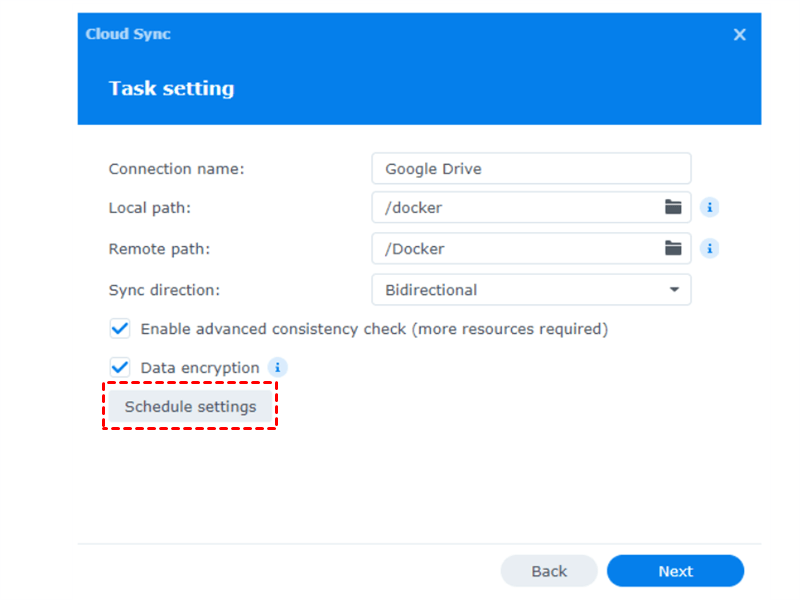Viewport: 800px width, 600px height.
Task: Uncheck the Data encryption checkbox
Action: pyautogui.click(x=121, y=368)
